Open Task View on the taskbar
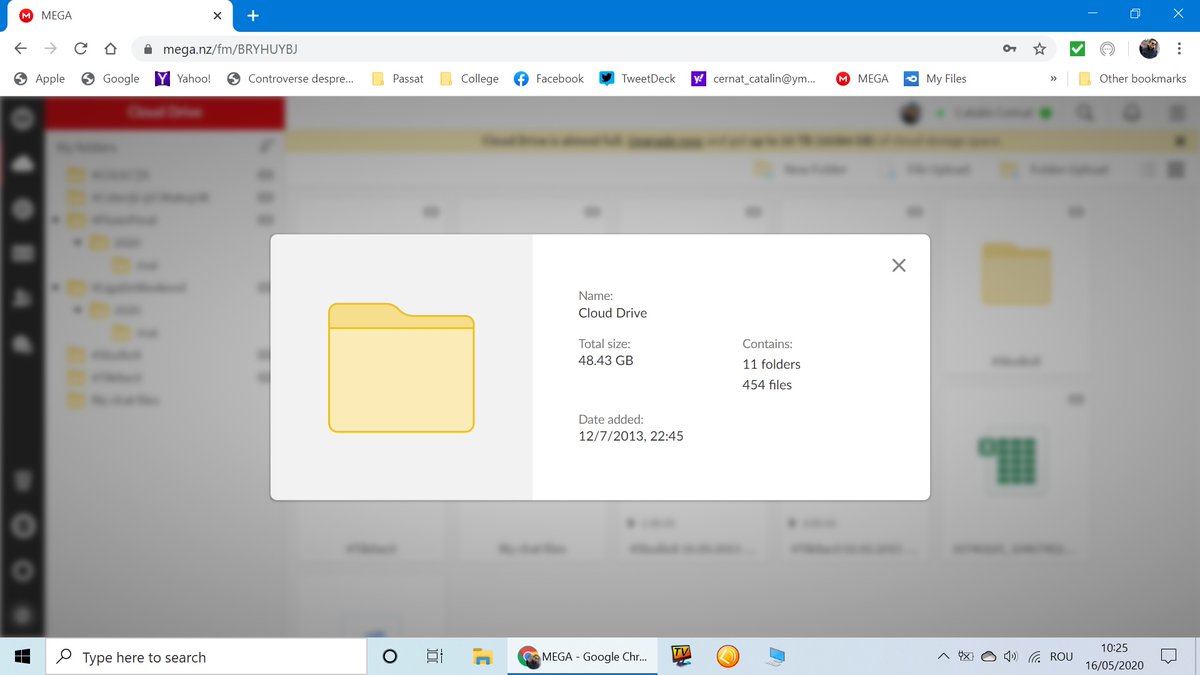Viewport: 1200px width, 675px height. point(435,656)
